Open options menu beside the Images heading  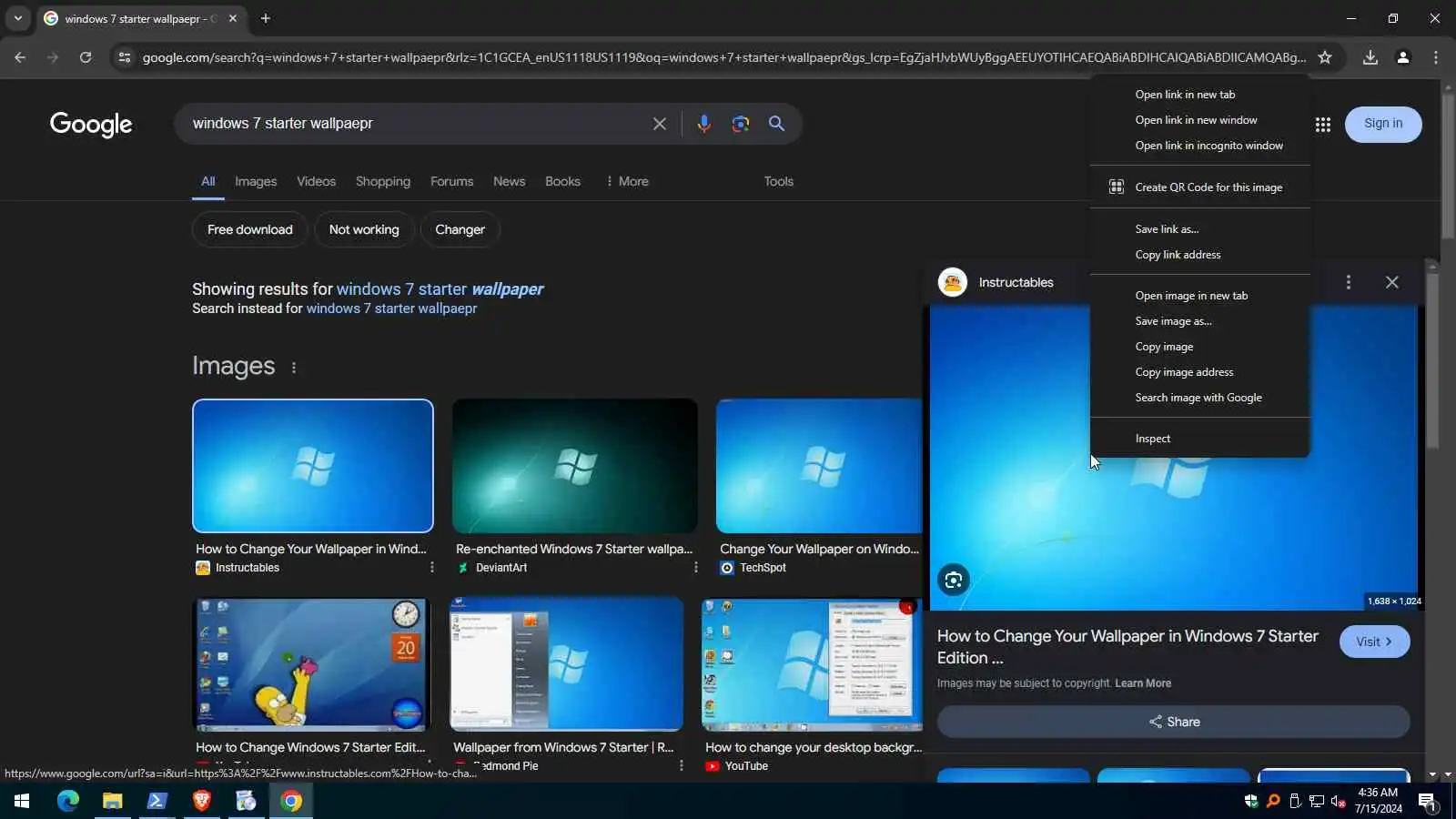(x=293, y=368)
